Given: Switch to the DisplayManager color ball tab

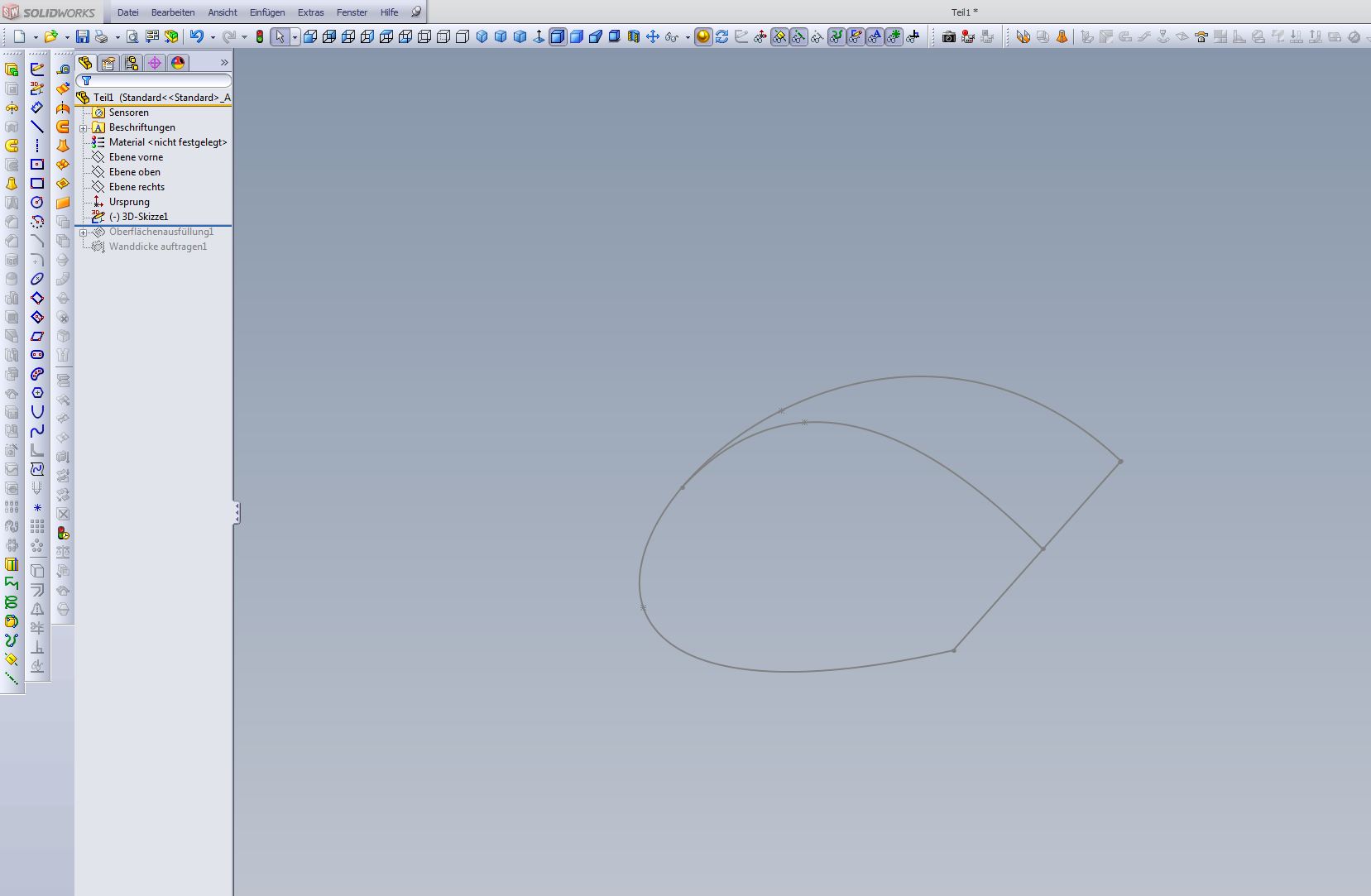Looking at the screenshot, I should [x=178, y=63].
